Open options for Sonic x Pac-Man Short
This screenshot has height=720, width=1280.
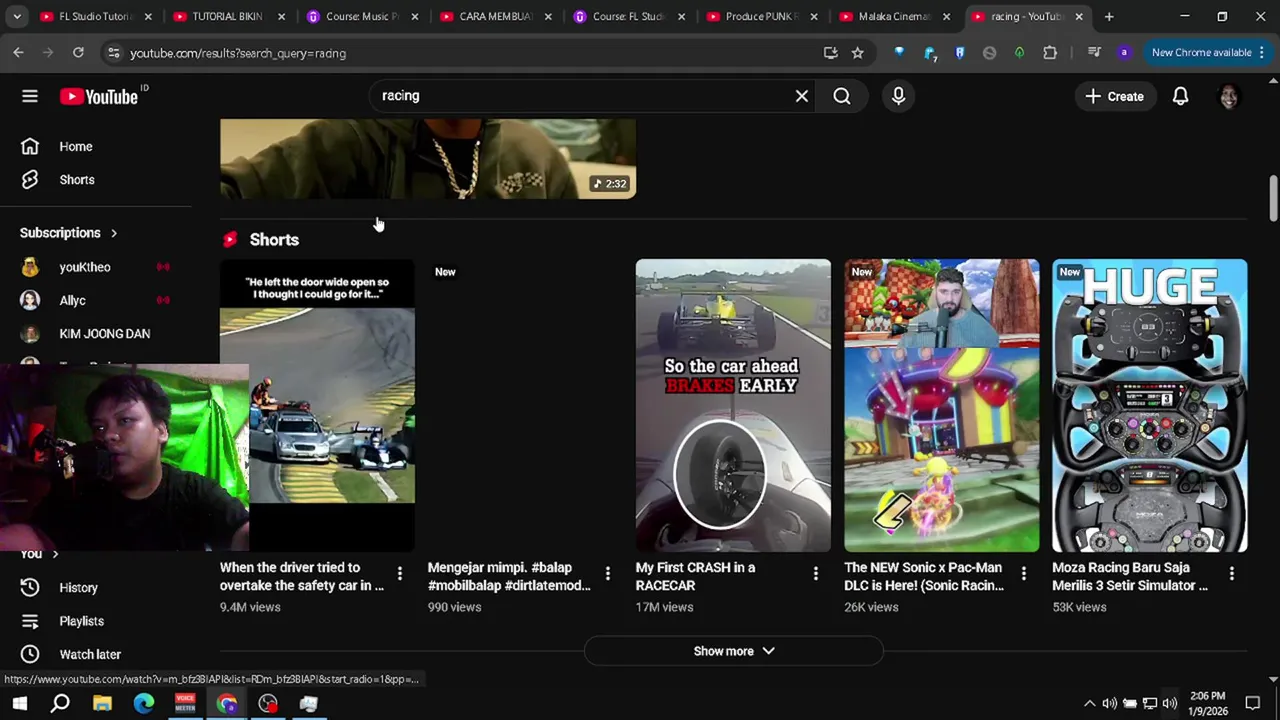[x=1023, y=573]
